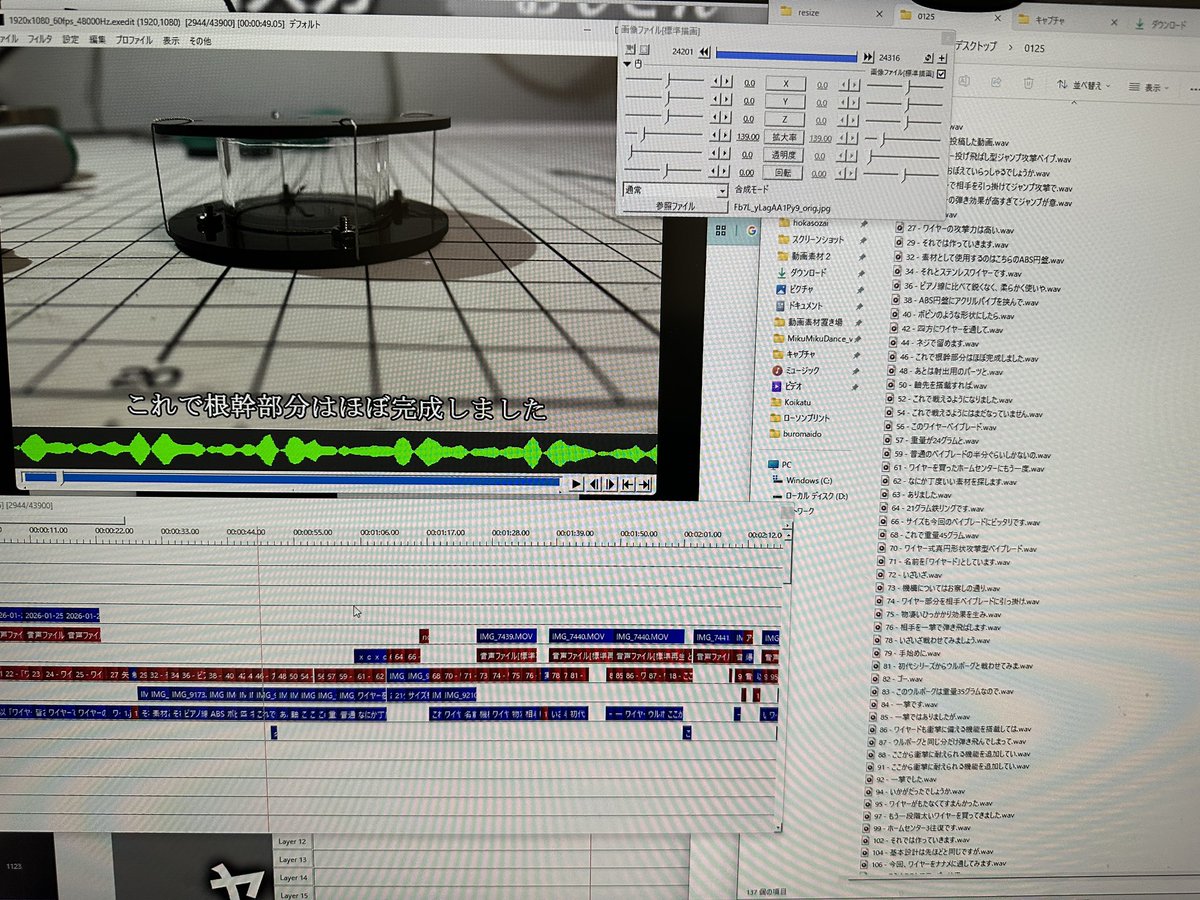
Task: Click the pin icon next to ミュージック
Action: click(858, 370)
